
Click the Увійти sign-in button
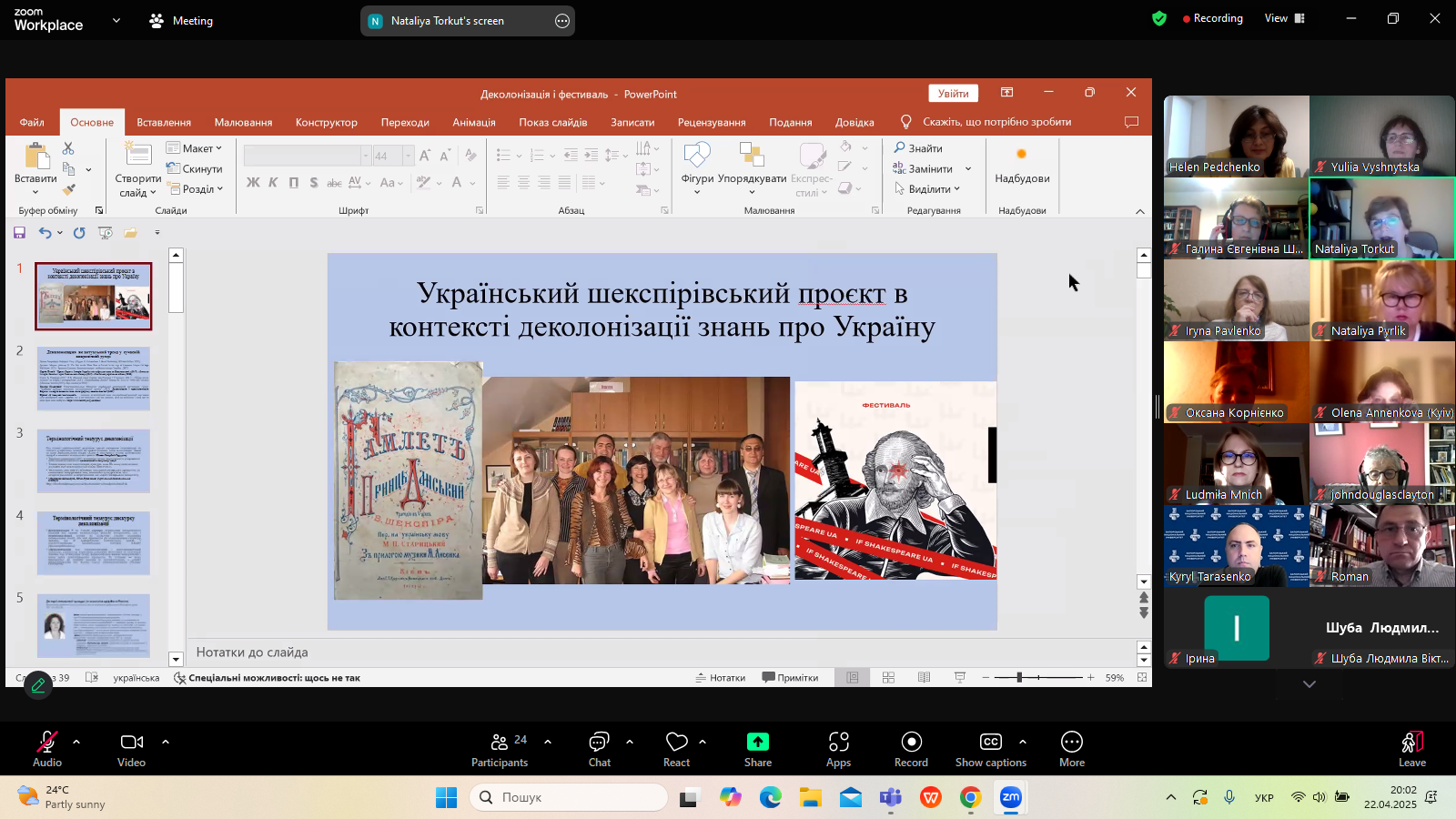pos(953,93)
